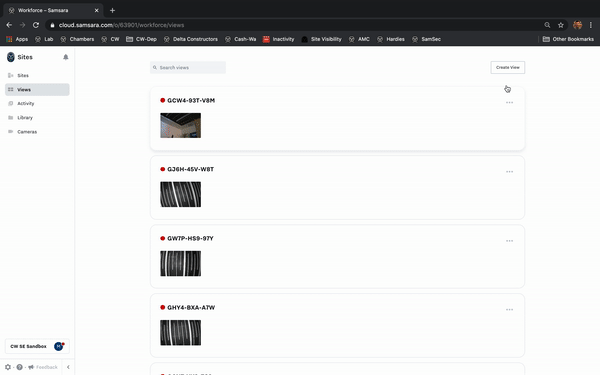Go back using the browser back arrow
This screenshot has width=600, height=375.
[9, 25]
